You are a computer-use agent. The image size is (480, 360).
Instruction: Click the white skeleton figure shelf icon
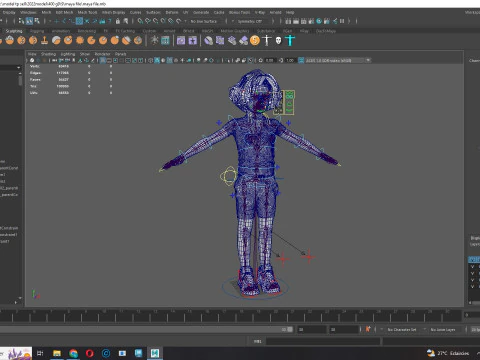tap(267, 40)
